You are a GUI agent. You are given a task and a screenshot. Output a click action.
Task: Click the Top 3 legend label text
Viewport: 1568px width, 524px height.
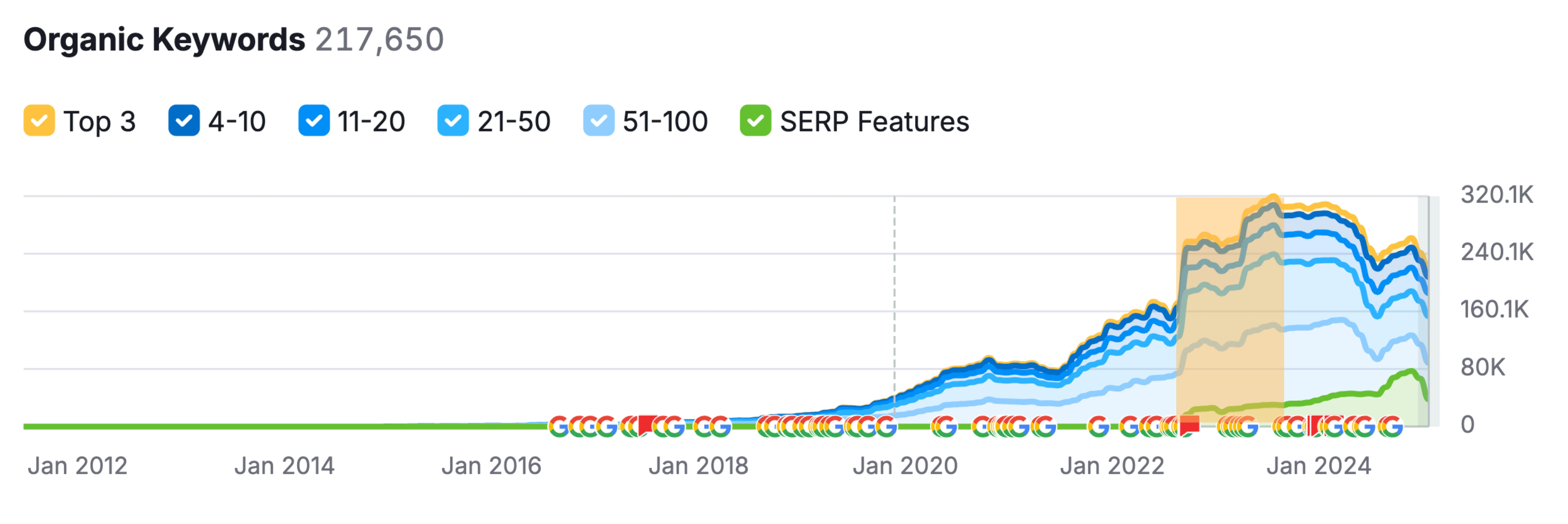tap(100, 122)
